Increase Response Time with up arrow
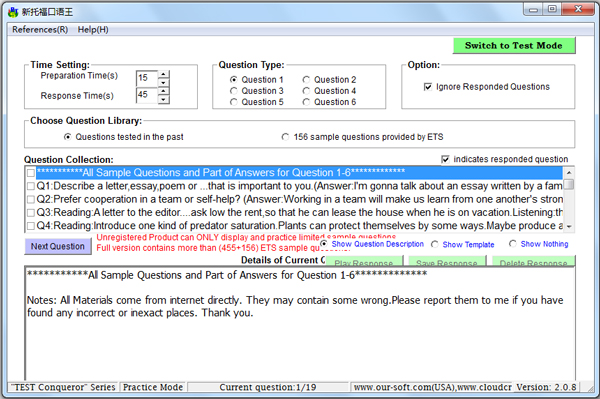Screen dimensions: 600x399 point(164,91)
